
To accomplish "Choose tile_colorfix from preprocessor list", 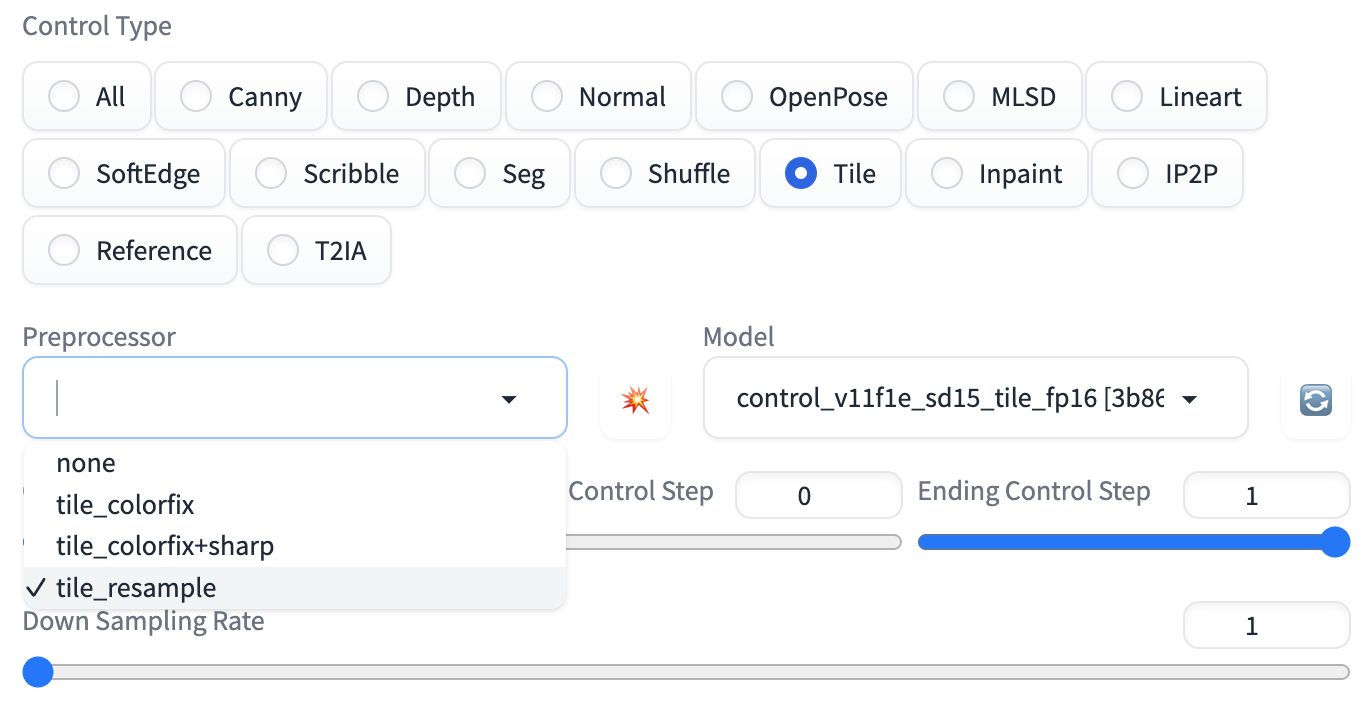I will click(125, 505).
